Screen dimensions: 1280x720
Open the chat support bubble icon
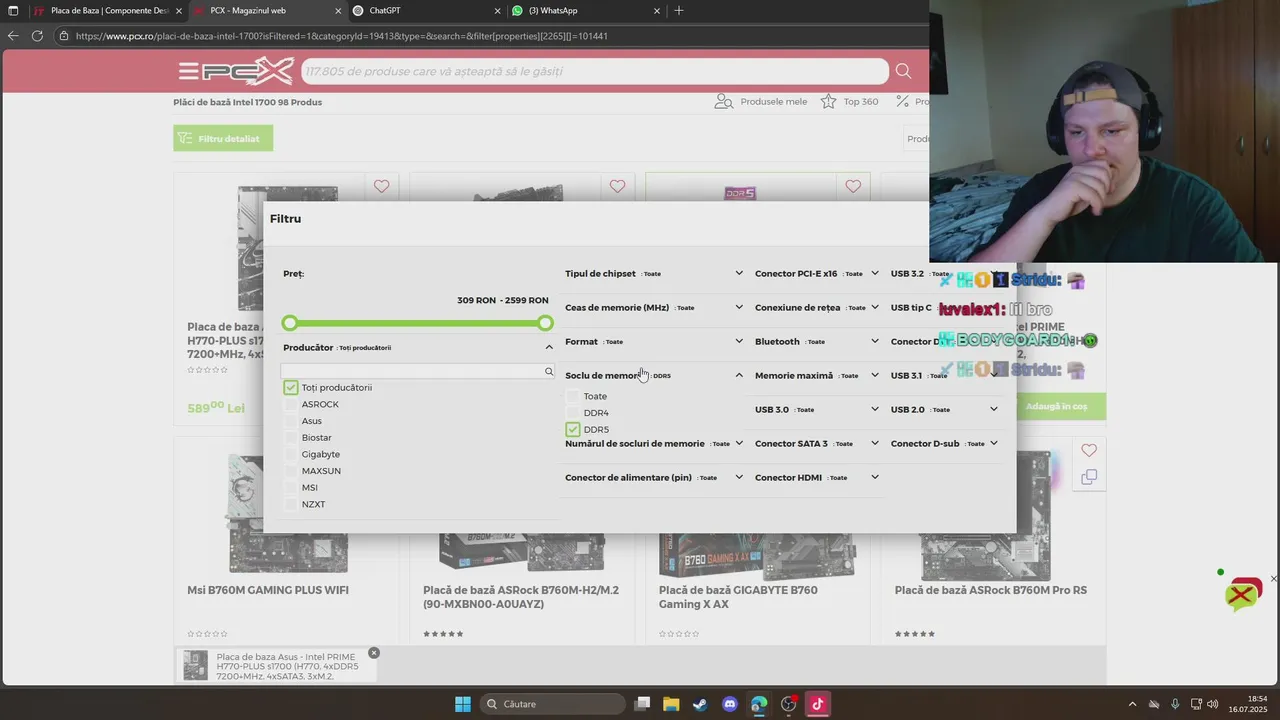[x=1243, y=594]
